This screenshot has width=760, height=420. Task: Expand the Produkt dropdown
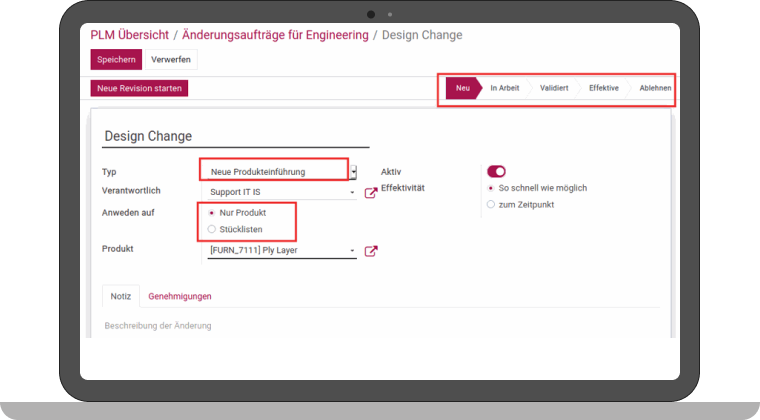point(352,250)
